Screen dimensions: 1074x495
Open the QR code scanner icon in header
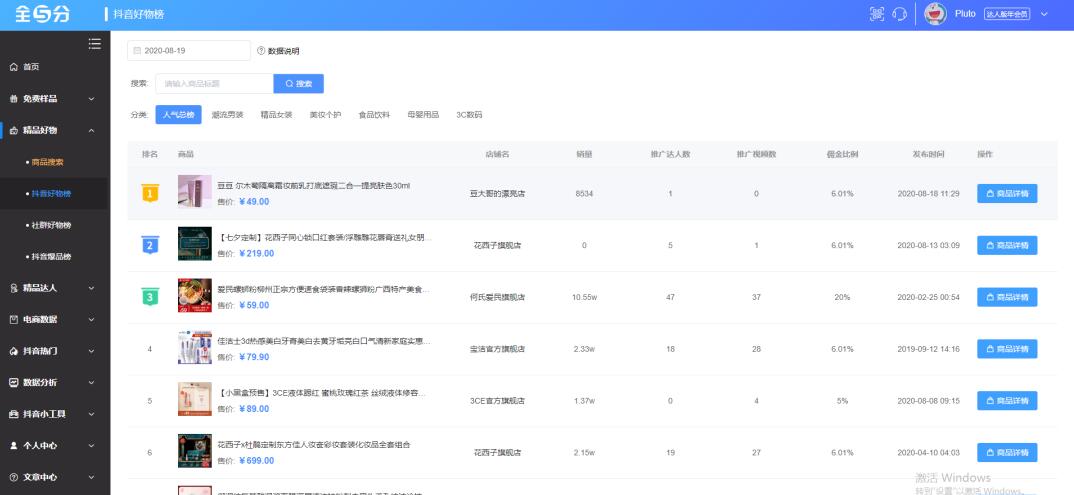click(x=877, y=14)
